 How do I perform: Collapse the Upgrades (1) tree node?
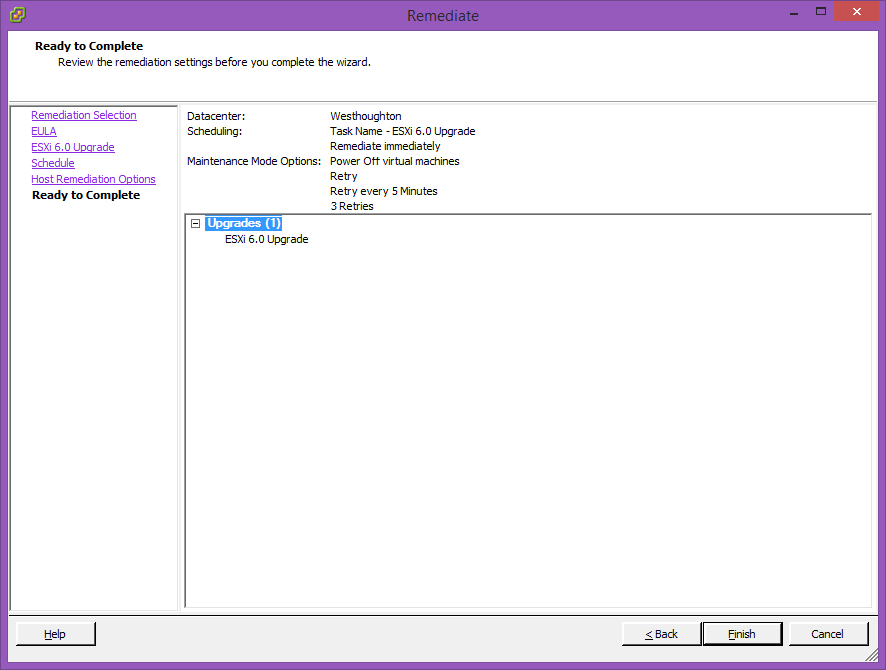(195, 224)
